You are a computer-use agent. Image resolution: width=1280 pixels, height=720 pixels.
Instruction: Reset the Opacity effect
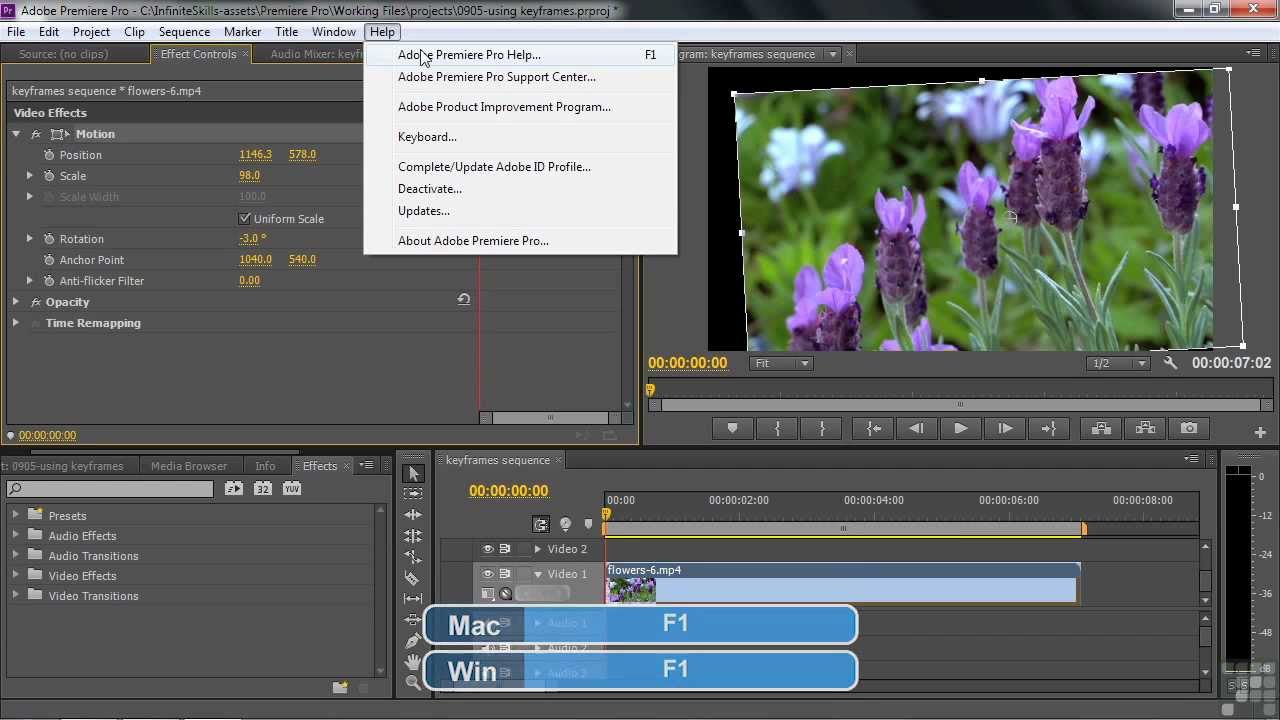(464, 299)
